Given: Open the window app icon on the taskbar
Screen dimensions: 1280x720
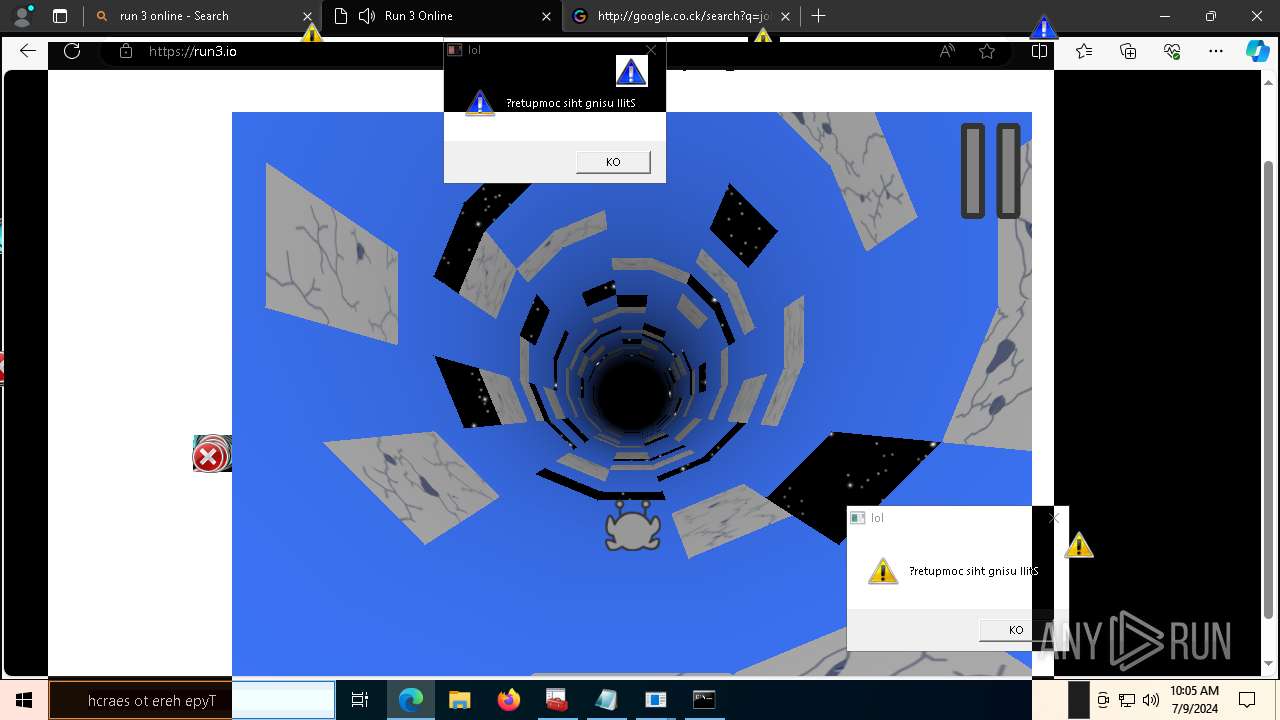Looking at the screenshot, I should [655, 700].
